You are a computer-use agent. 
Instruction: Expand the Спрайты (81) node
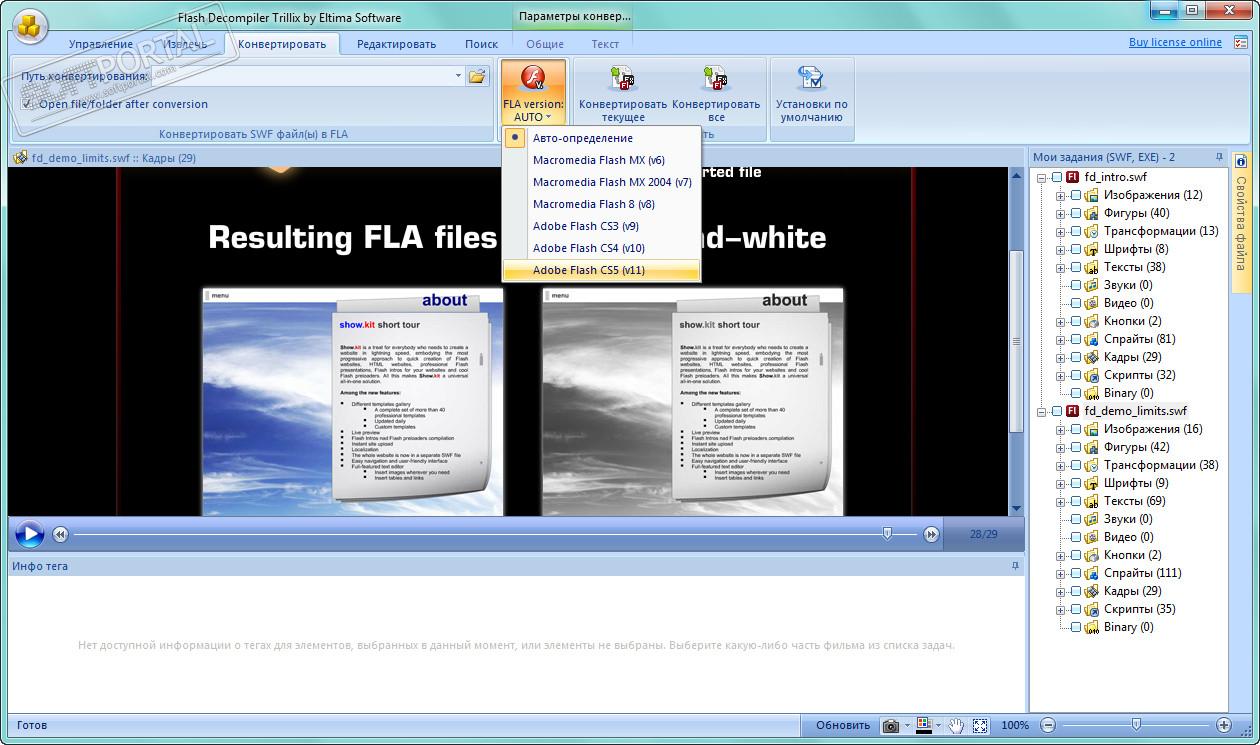(1061, 339)
